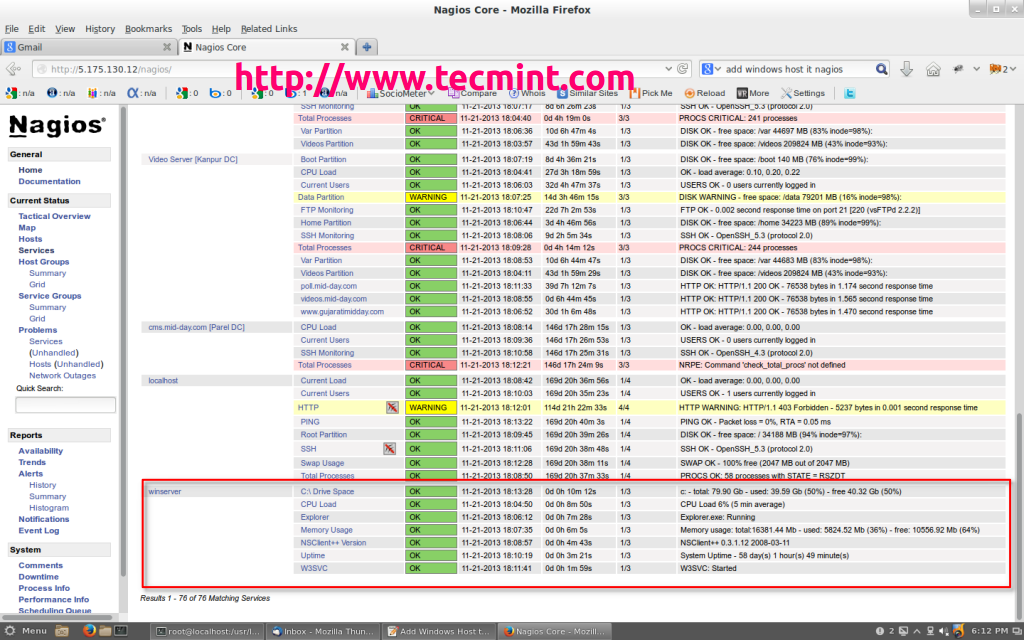
Task: Open Event Log link
Action: 39,530
